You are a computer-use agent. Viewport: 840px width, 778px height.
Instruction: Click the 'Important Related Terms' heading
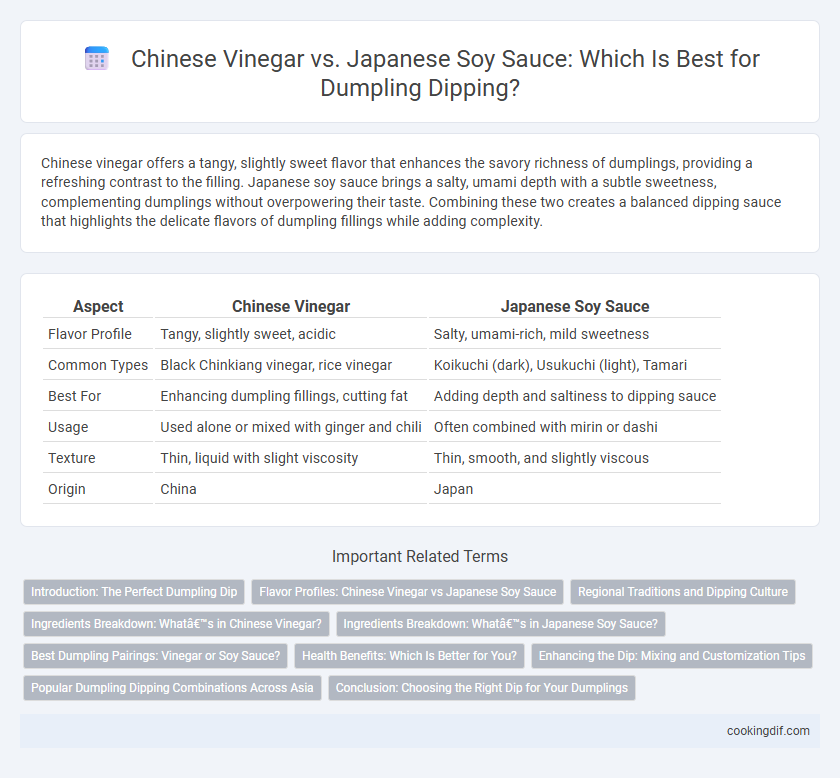[420, 556]
